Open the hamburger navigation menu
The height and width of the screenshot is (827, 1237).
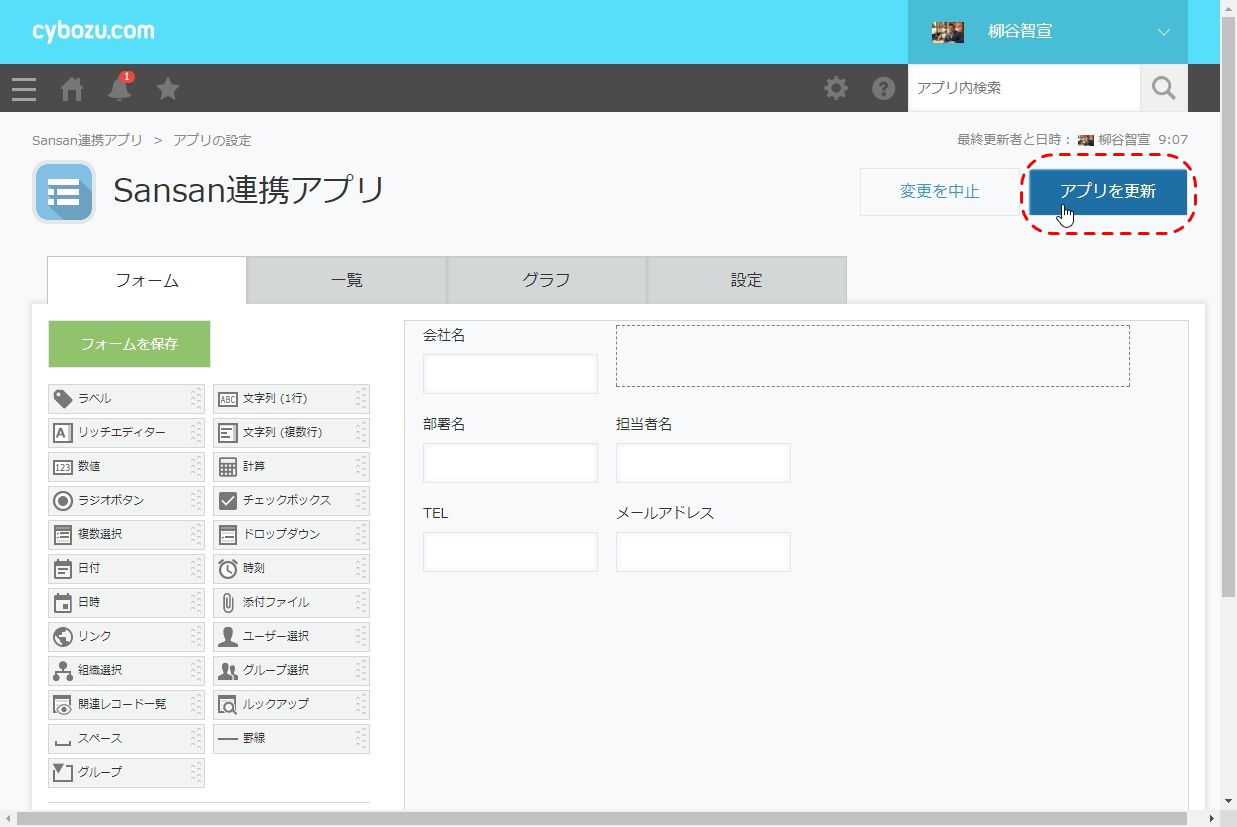[24, 89]
